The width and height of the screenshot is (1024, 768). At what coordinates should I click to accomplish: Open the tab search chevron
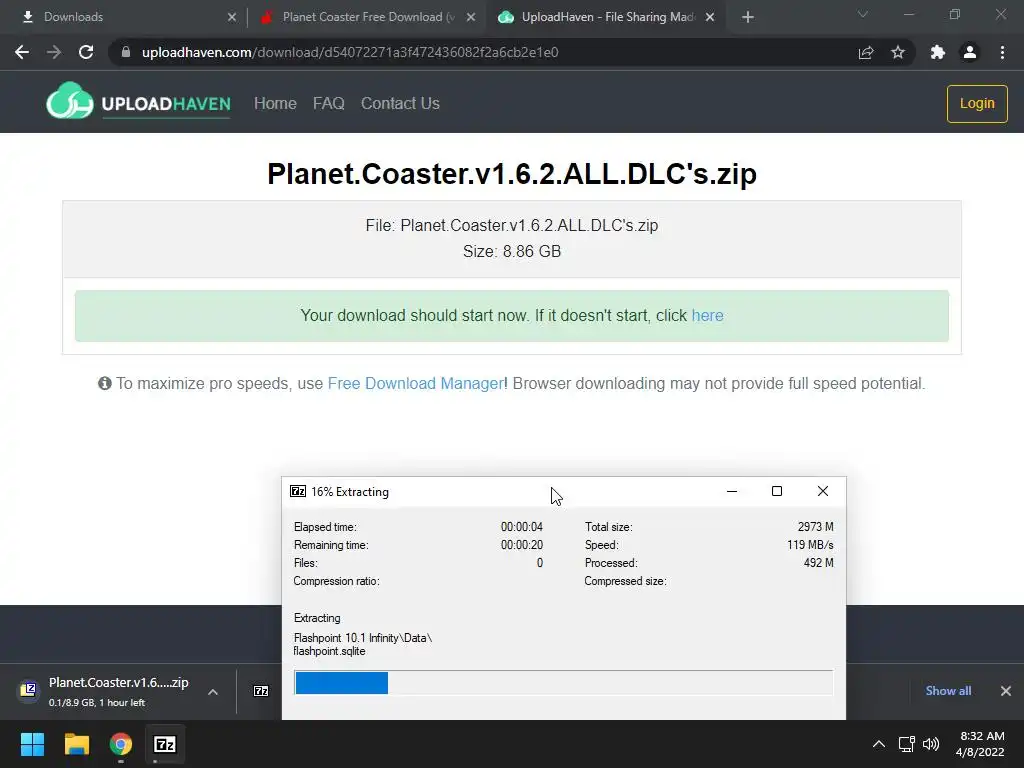coord(863,14)
